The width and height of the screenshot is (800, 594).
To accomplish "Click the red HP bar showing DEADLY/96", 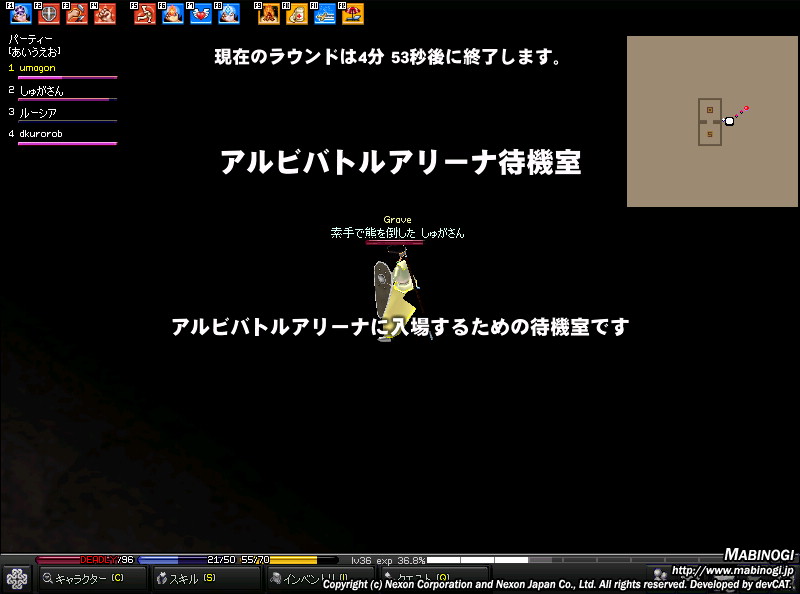I will tap(85, 560).
